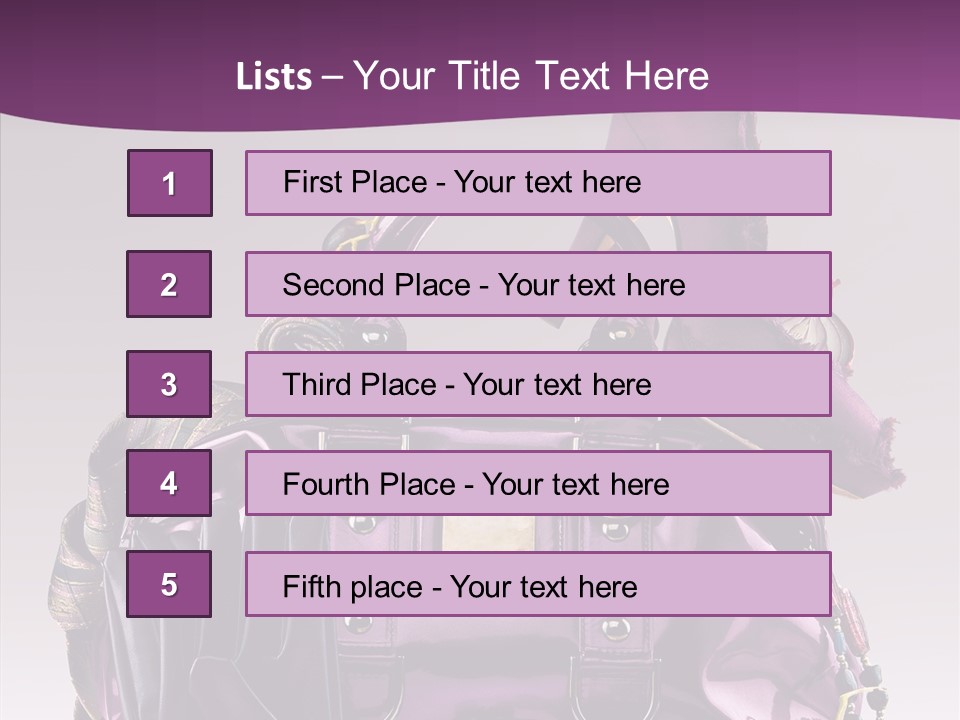Select the number 2 square
The width and height of the screenshot is (960, 720).
pos(169,284)
